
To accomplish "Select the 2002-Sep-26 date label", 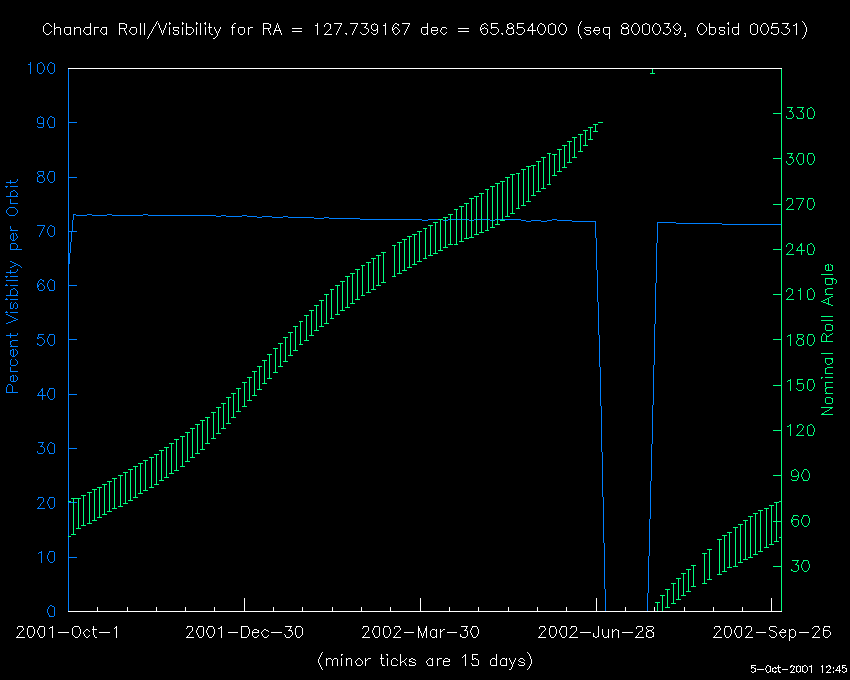I will (772, 633).
